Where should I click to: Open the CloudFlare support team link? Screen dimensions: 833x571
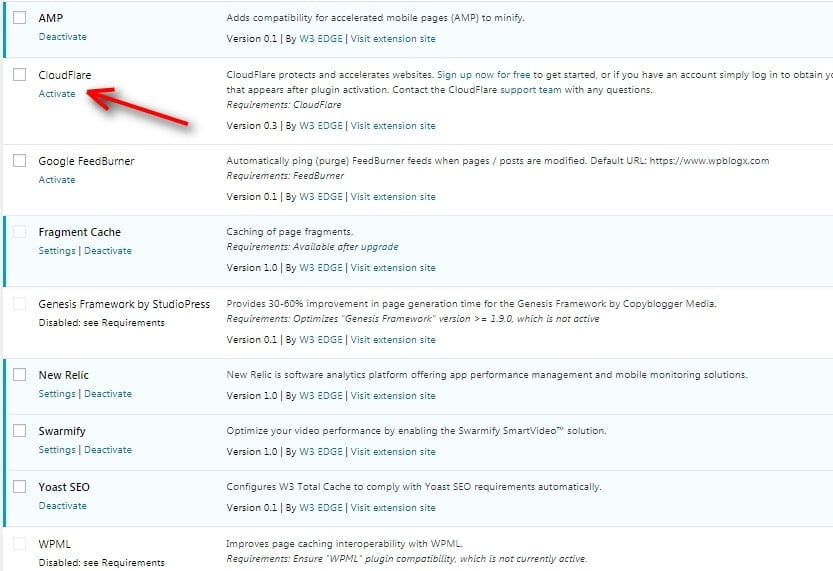[x=531, y=90]
